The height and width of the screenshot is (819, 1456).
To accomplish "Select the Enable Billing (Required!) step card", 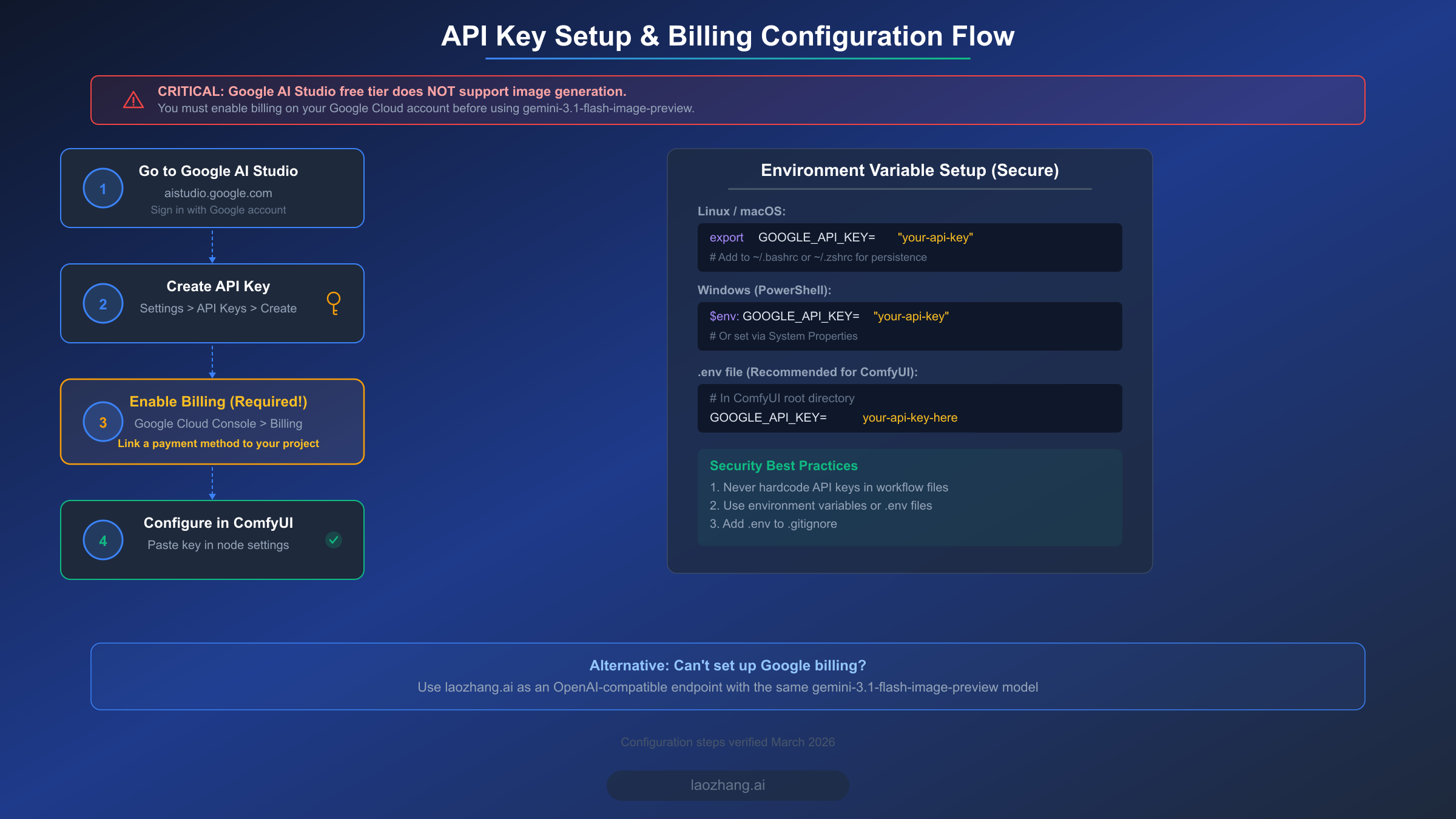I will (x=212, y=422).
